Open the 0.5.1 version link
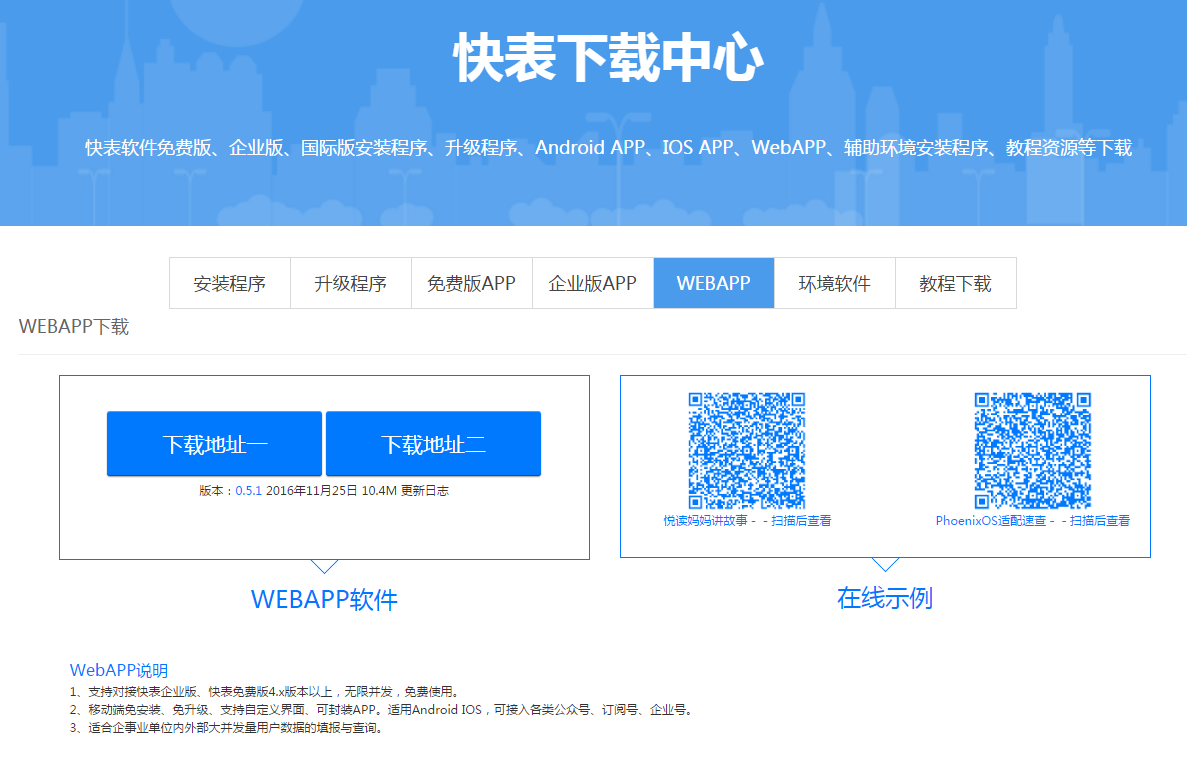 (248, 490)
